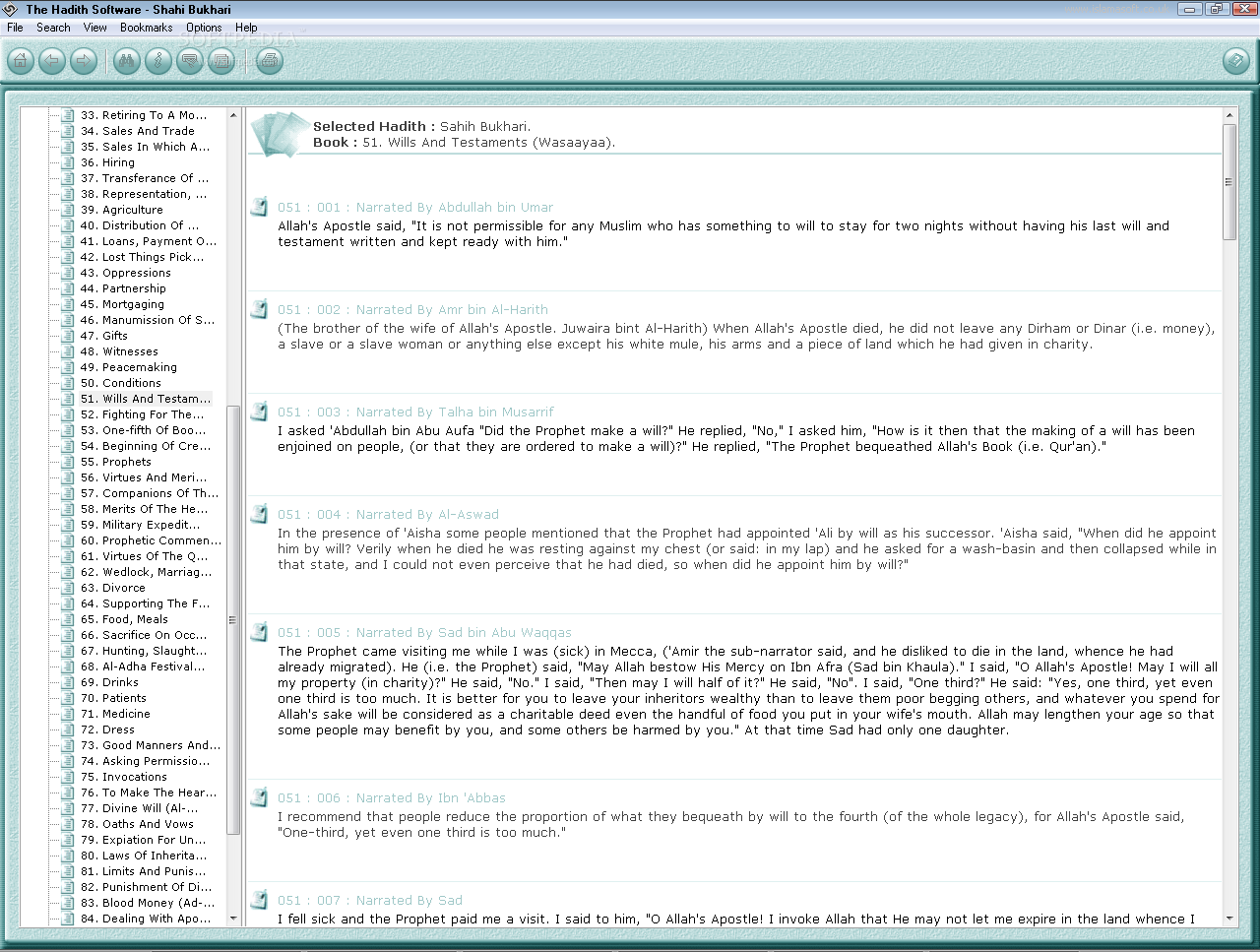Screen dimensions: 1260x952
Task: Select book 50. Conditions
Action: (x=121, y=383)
